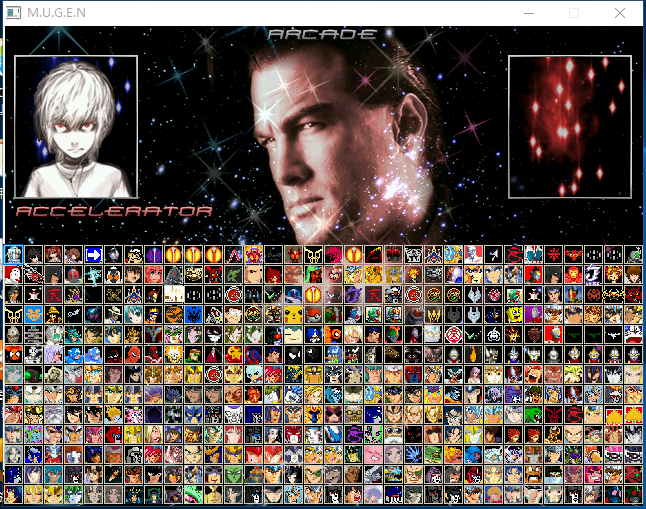The height and width of the screenshot is (509, 646).
Task: Minimize the M.U.G.E.N window
Action: 529,13
